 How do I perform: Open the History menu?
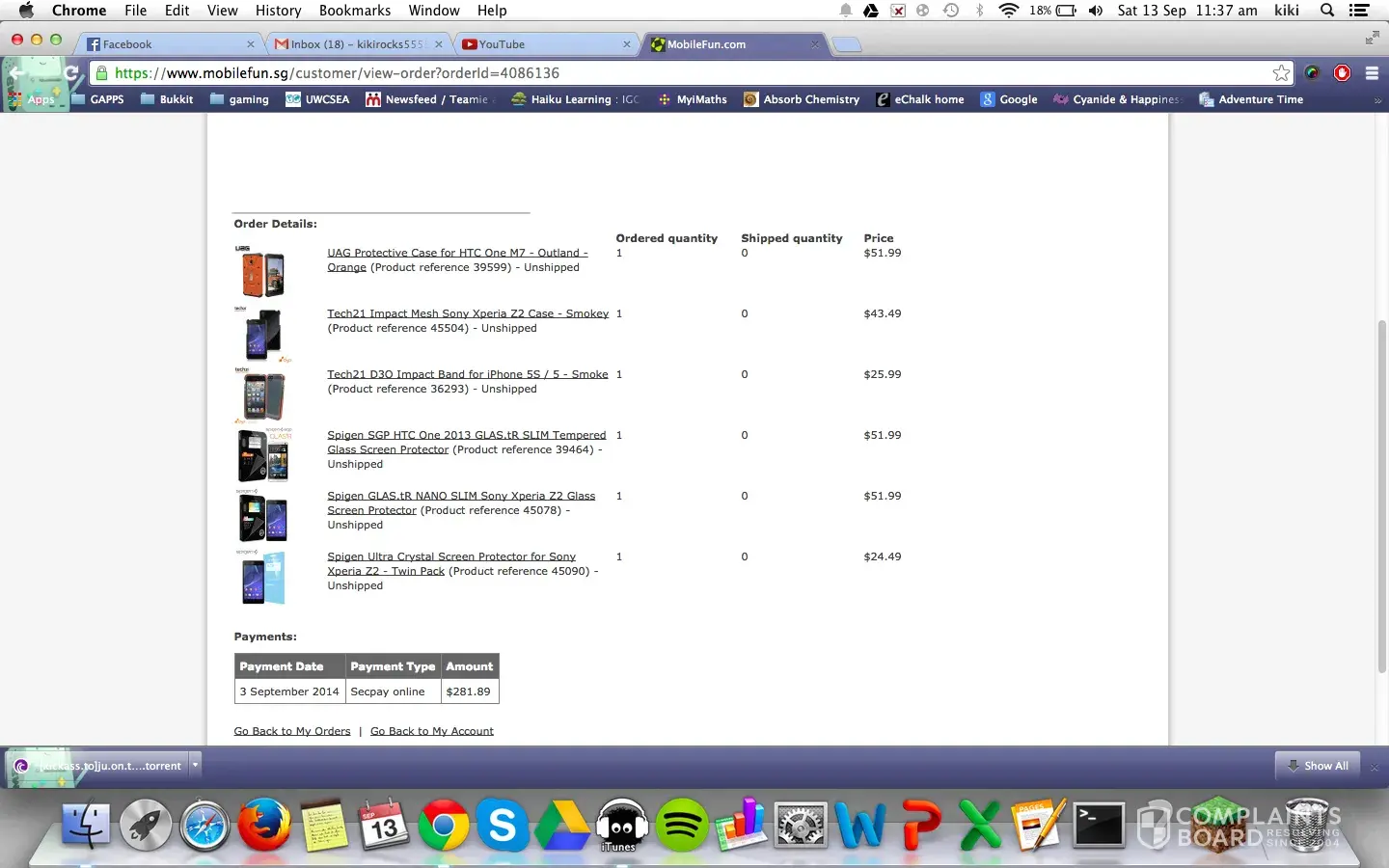pos(278,11)
